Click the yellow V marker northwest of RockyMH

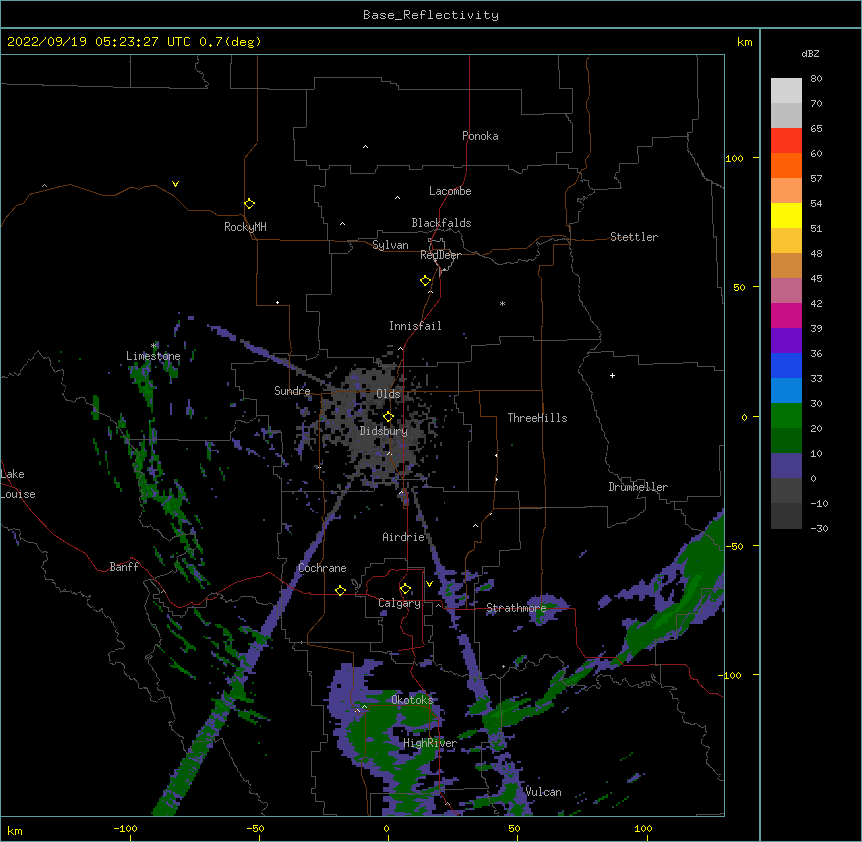tap(175, 184)
